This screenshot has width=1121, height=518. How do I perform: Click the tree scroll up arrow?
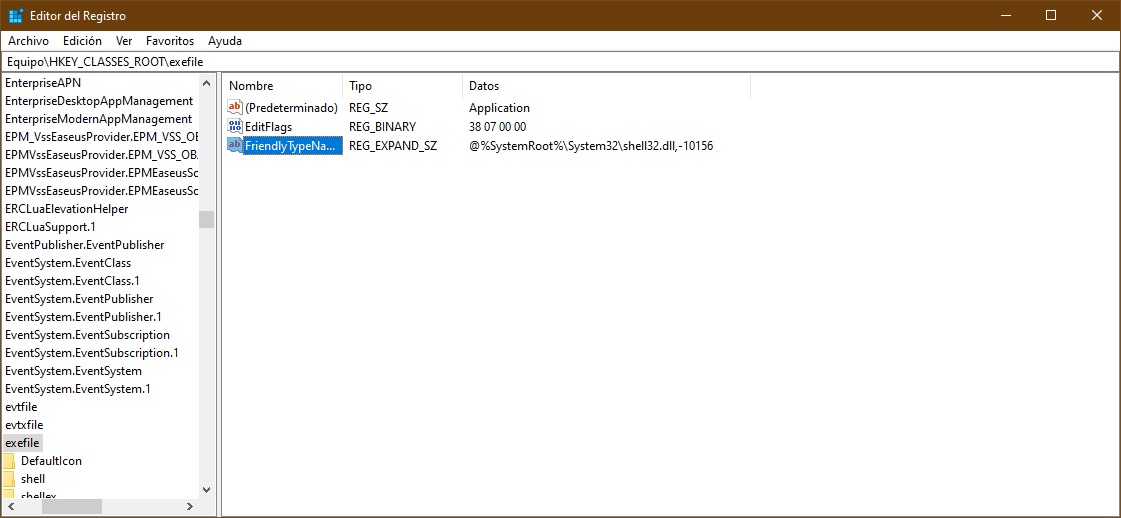point(207,83)
